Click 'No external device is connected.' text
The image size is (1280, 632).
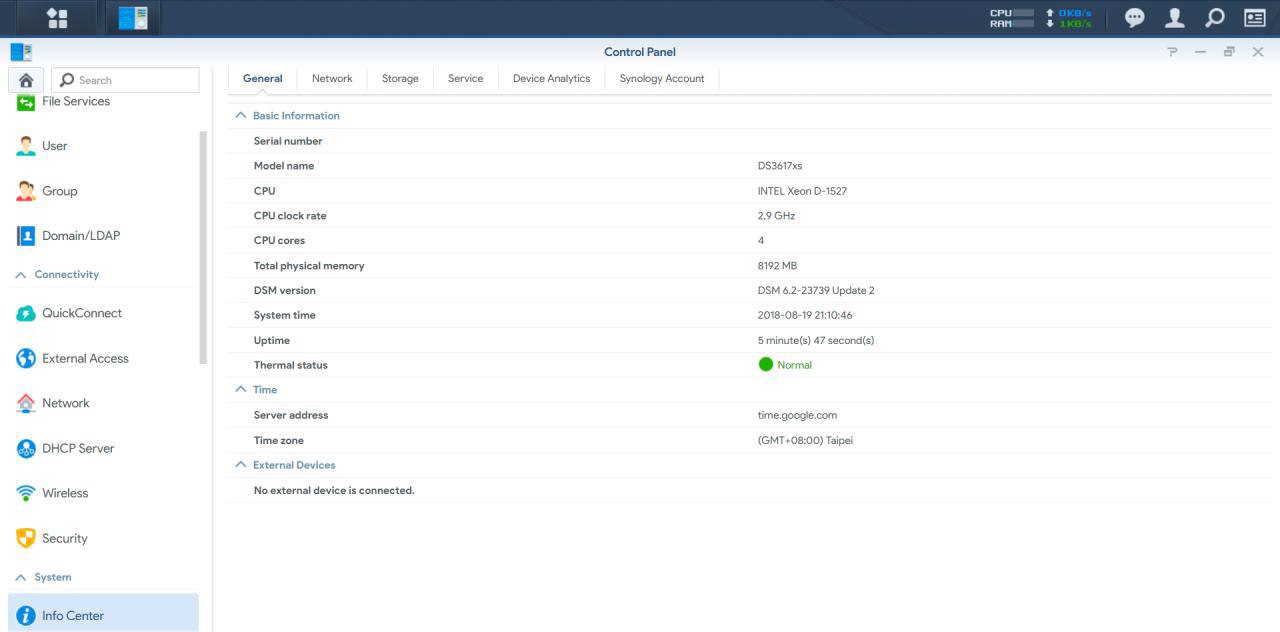coord(334,491)
